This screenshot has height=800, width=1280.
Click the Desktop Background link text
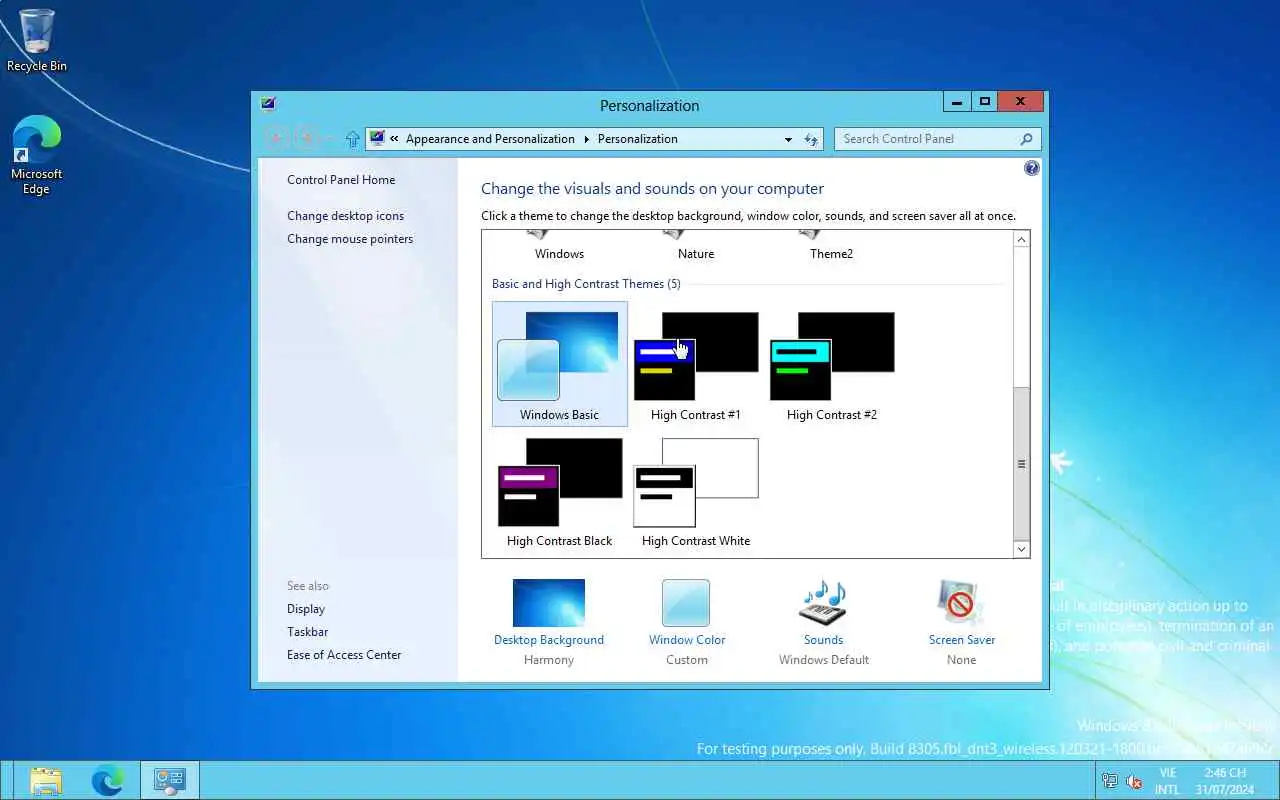(x=549, y=640)
